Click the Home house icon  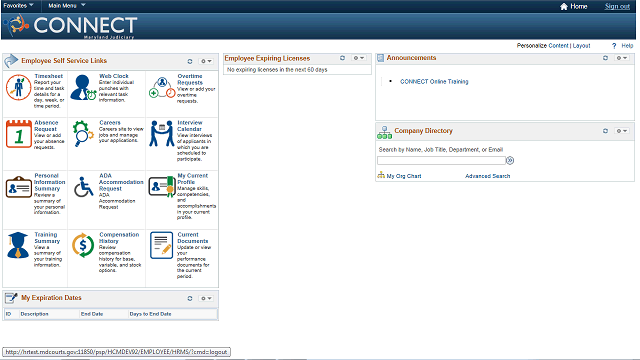(564, 6)
